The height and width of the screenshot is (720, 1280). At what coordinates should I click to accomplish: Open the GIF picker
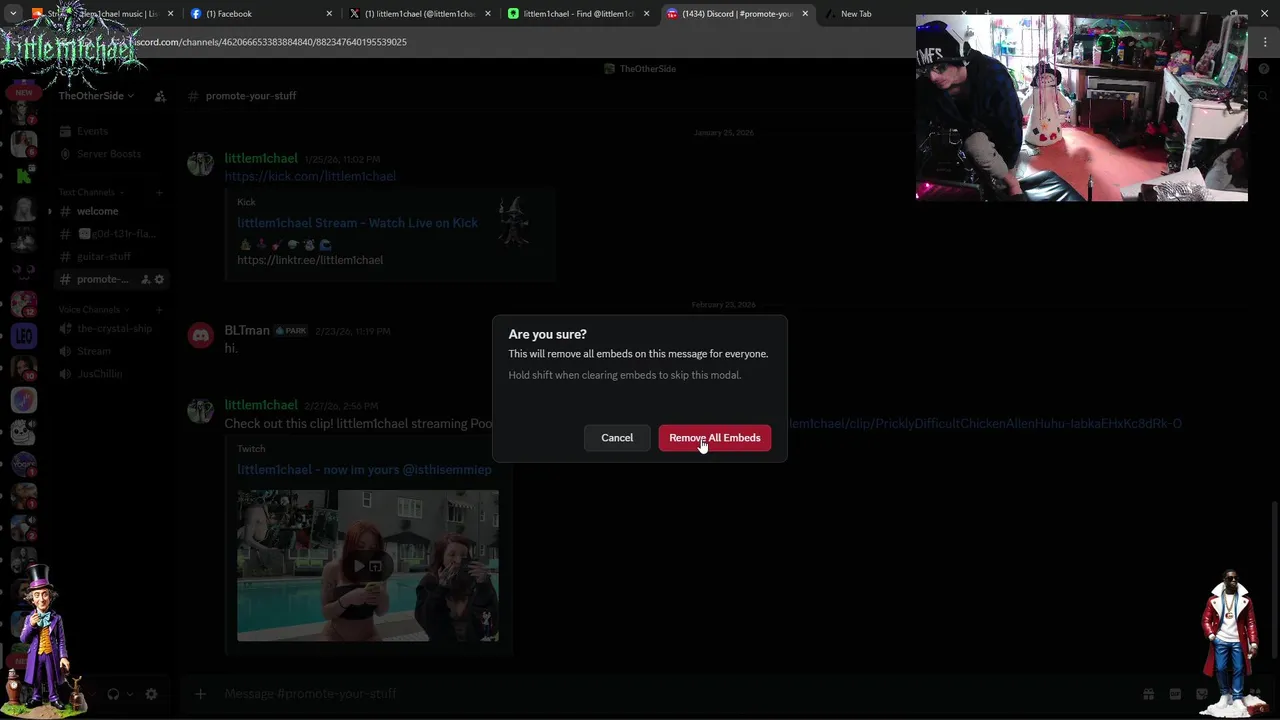(1175, 694)
